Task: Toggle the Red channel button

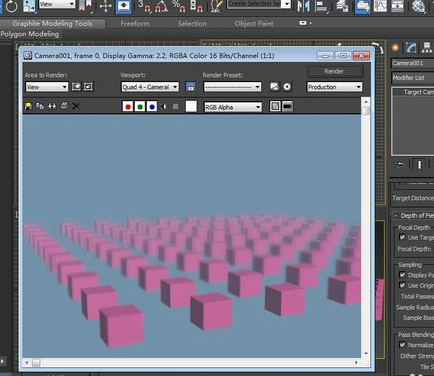Action: point(128,107)
